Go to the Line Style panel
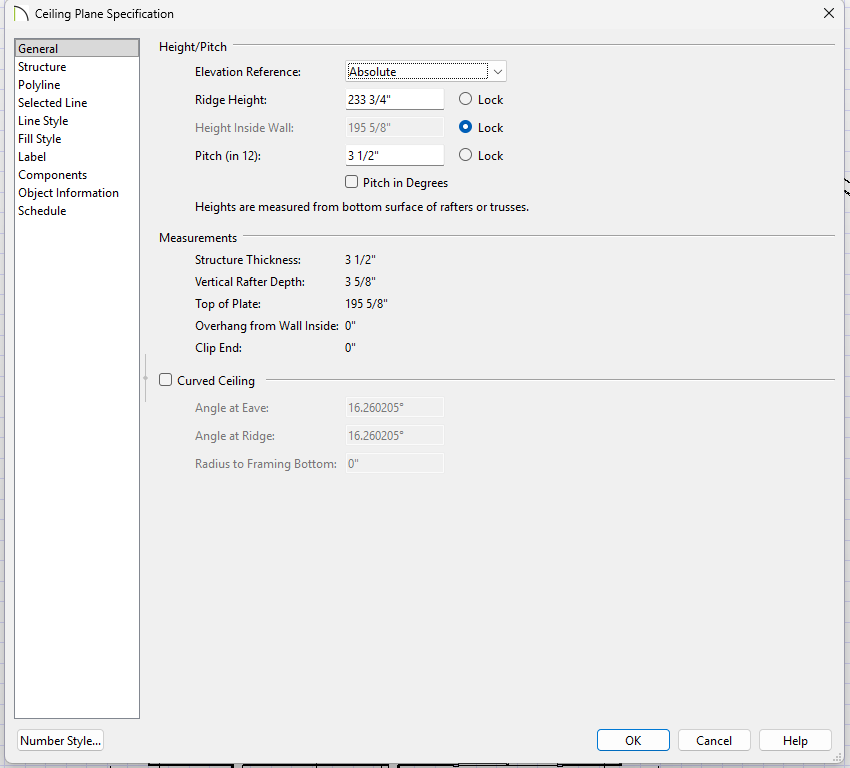Image resolution: width=850 pixels, height=768 pixels. tap(43, 120)
